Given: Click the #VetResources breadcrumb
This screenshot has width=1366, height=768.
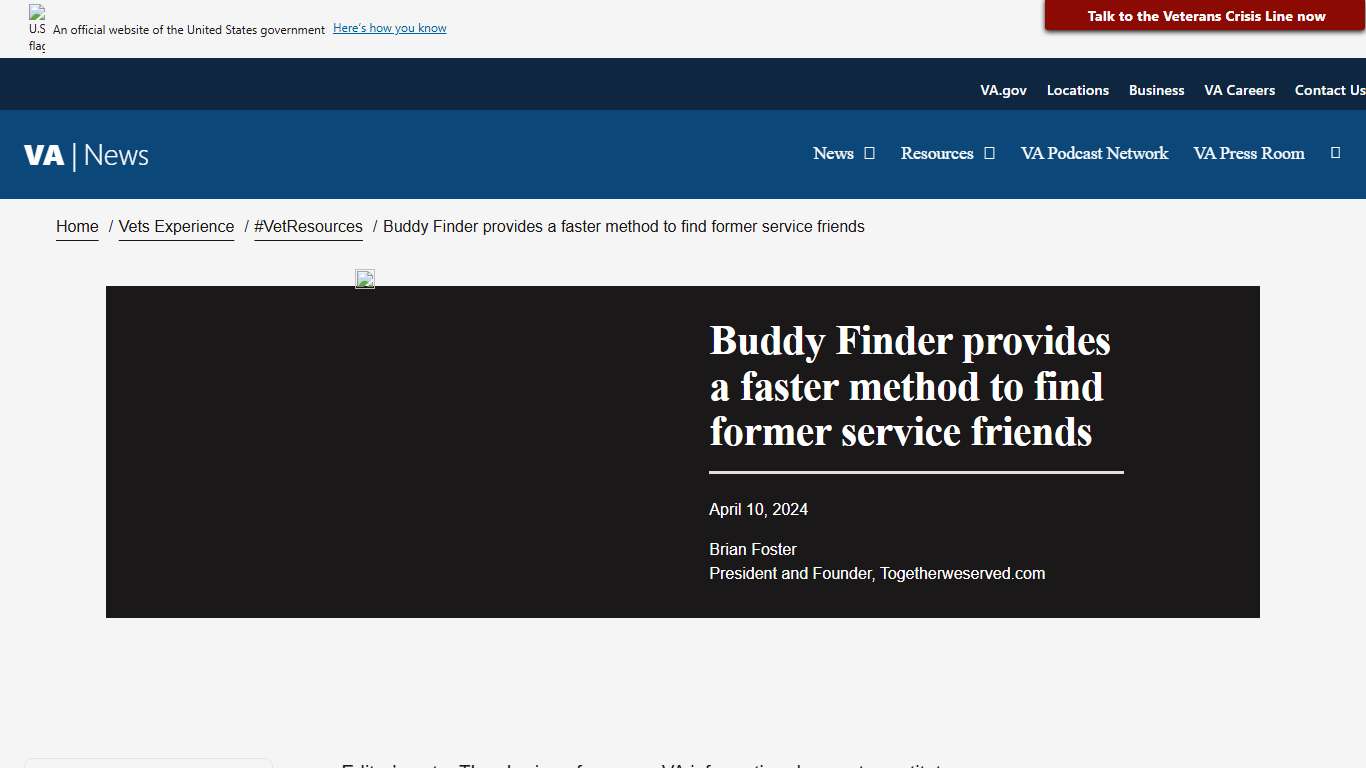Looking at the screenshot, I should coord(308,226).
